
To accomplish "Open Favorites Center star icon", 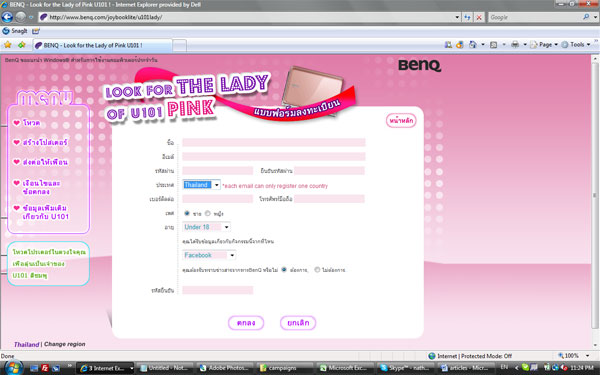I will click(x=8, y=45).
